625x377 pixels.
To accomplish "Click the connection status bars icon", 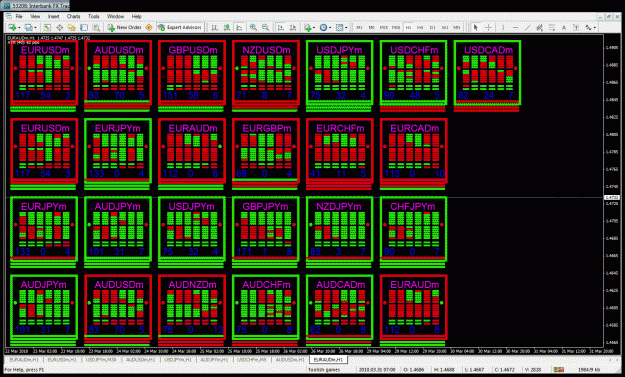I will (559, 370).
